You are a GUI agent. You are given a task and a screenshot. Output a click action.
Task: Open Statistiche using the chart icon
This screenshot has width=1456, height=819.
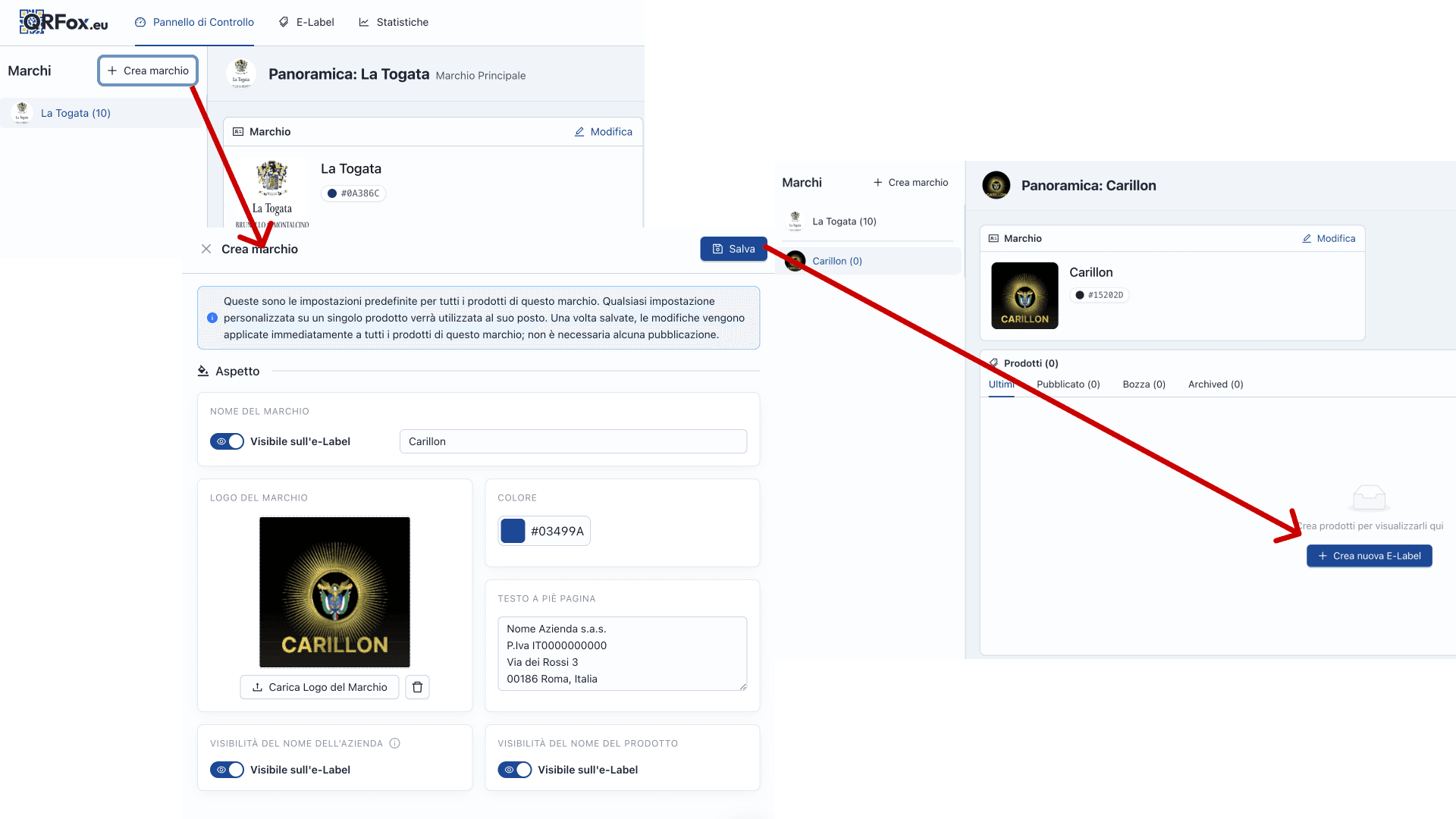pyautogui.click(x=365, y=22)
